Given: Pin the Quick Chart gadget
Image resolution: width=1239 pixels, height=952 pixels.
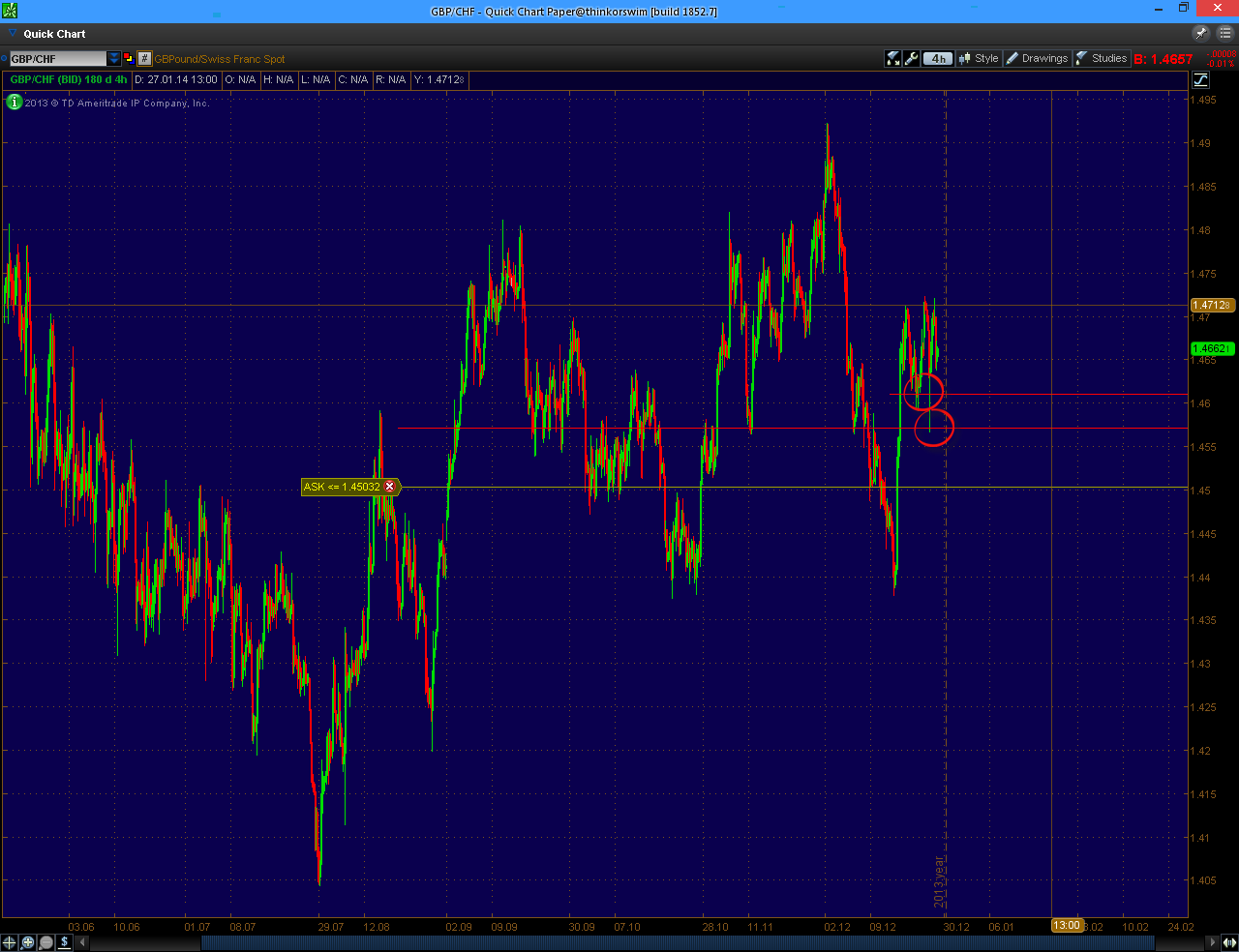Looking at the screenshot, I should pos(1200,33).
